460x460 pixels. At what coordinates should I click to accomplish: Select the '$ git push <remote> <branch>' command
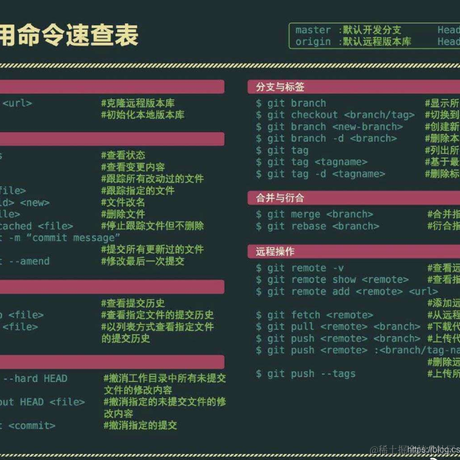(338, 338)
